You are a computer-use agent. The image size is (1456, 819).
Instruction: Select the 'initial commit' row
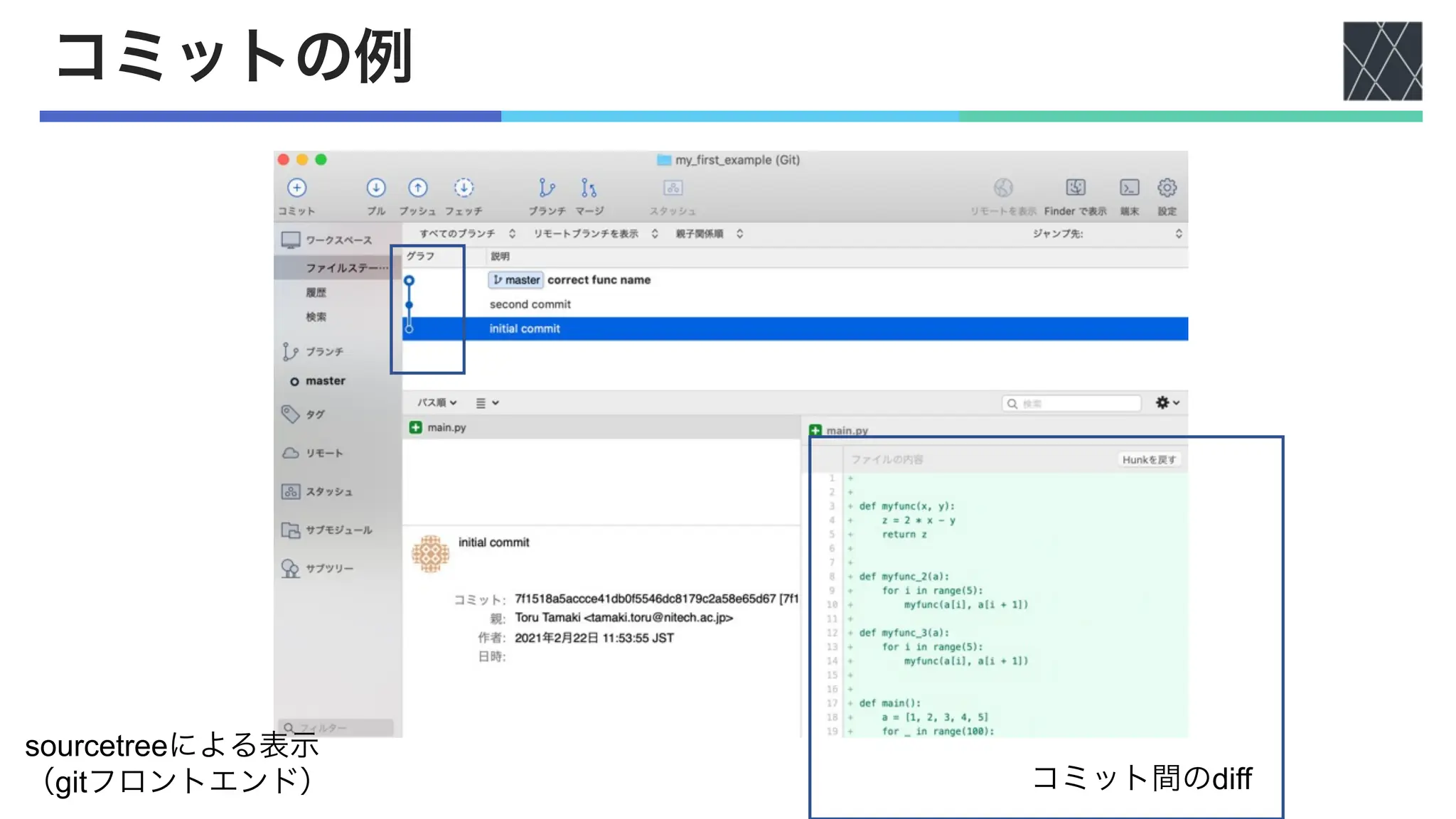coord(795,328)
